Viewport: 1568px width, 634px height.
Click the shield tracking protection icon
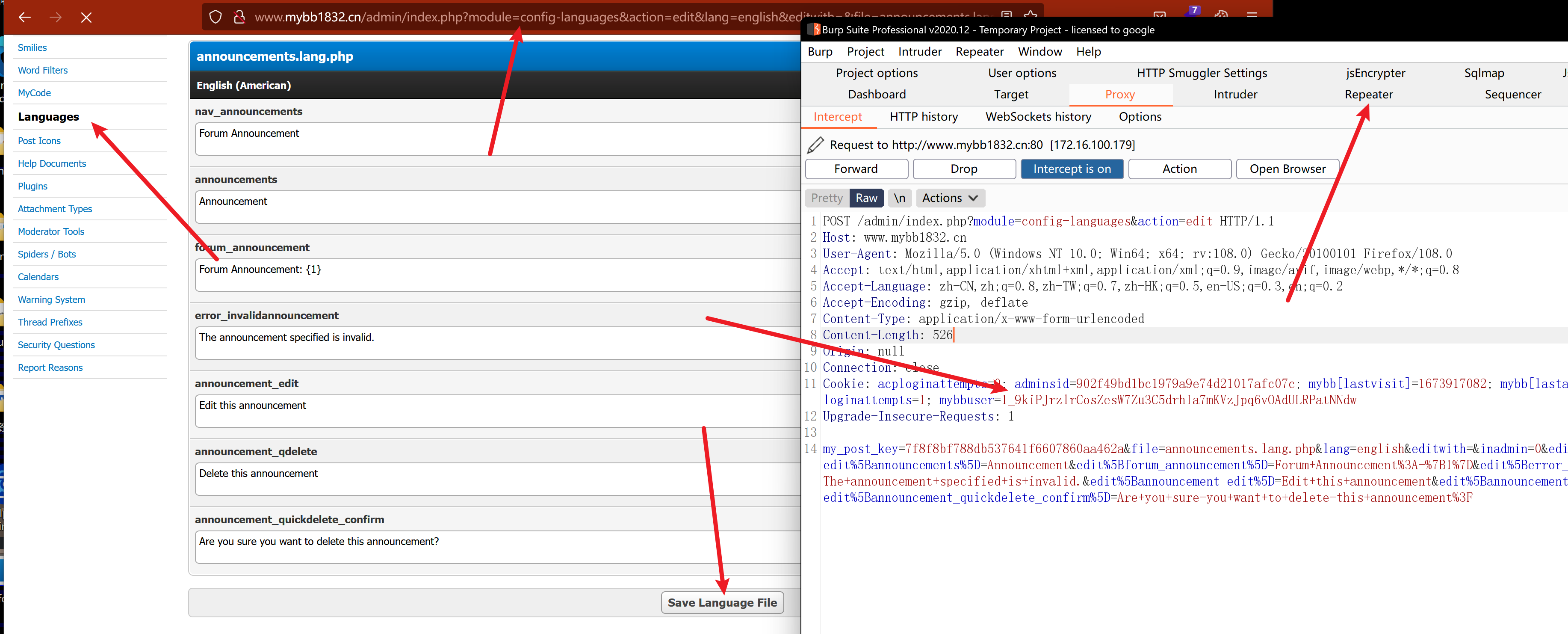pos(216,17)
